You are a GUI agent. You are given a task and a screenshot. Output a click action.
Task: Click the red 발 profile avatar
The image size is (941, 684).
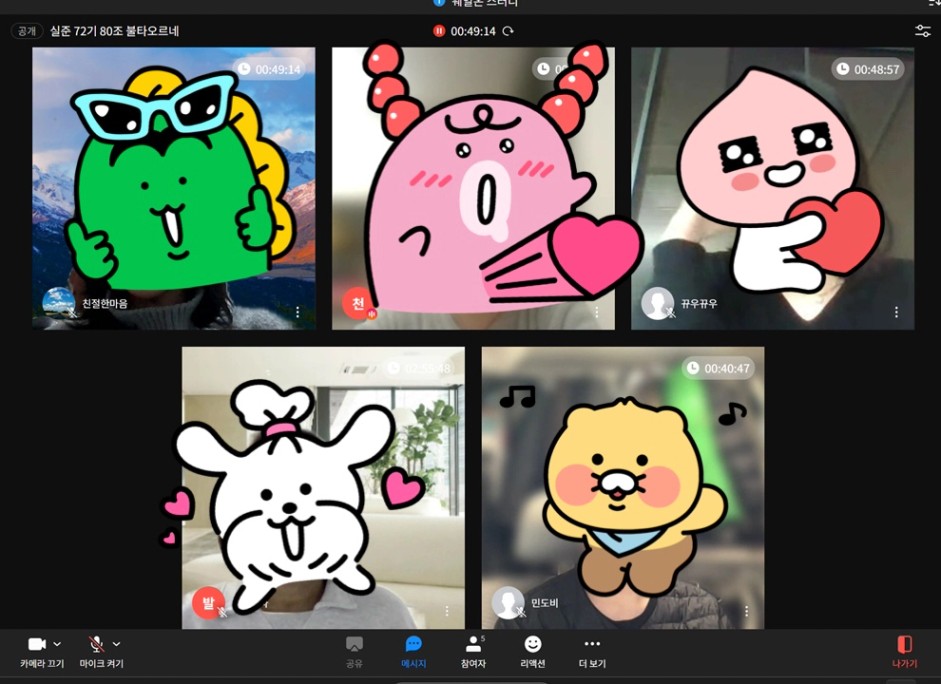208,602
